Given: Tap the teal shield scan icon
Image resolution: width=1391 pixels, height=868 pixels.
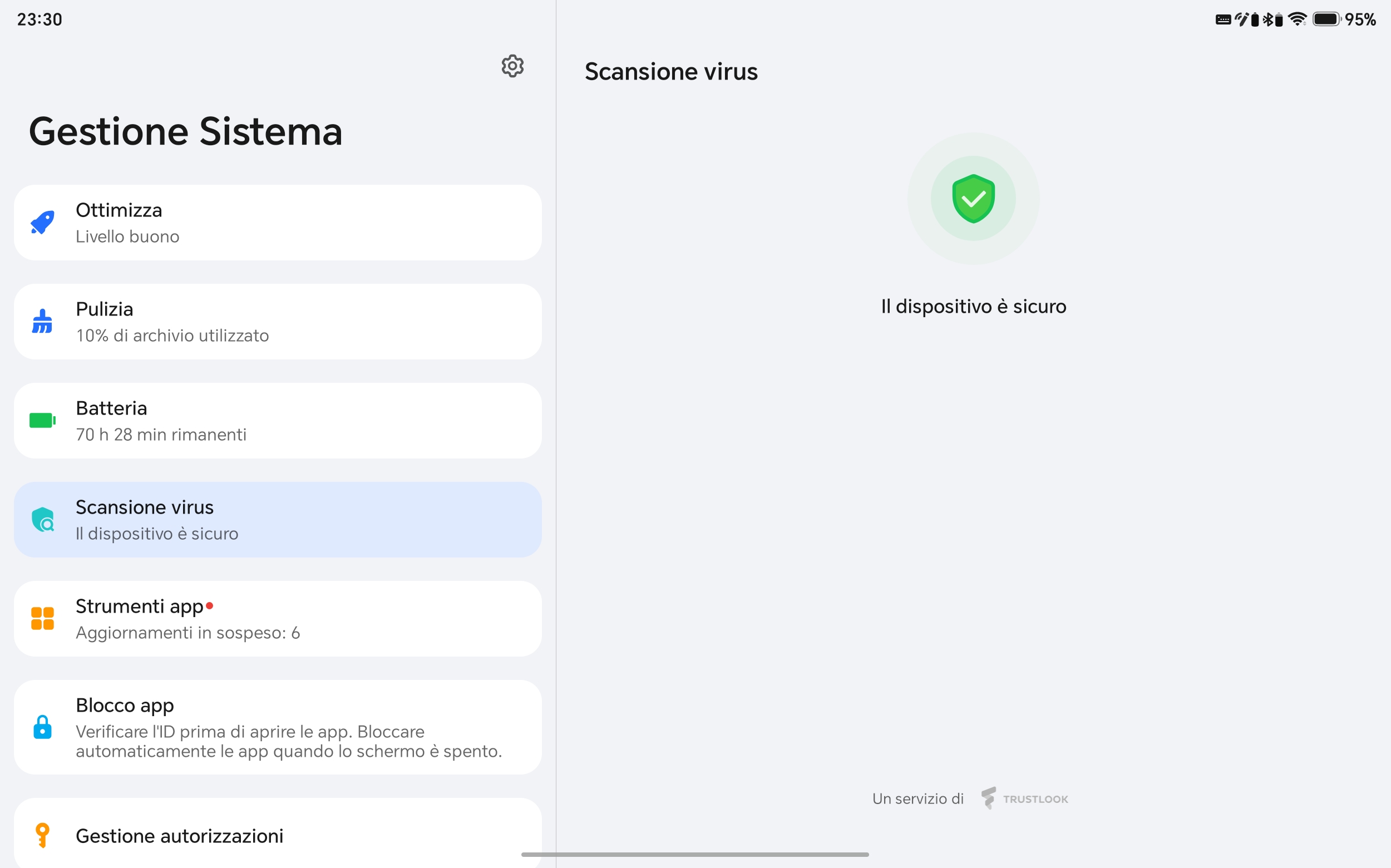Looking at the screenshot, I should click(42, 520).
